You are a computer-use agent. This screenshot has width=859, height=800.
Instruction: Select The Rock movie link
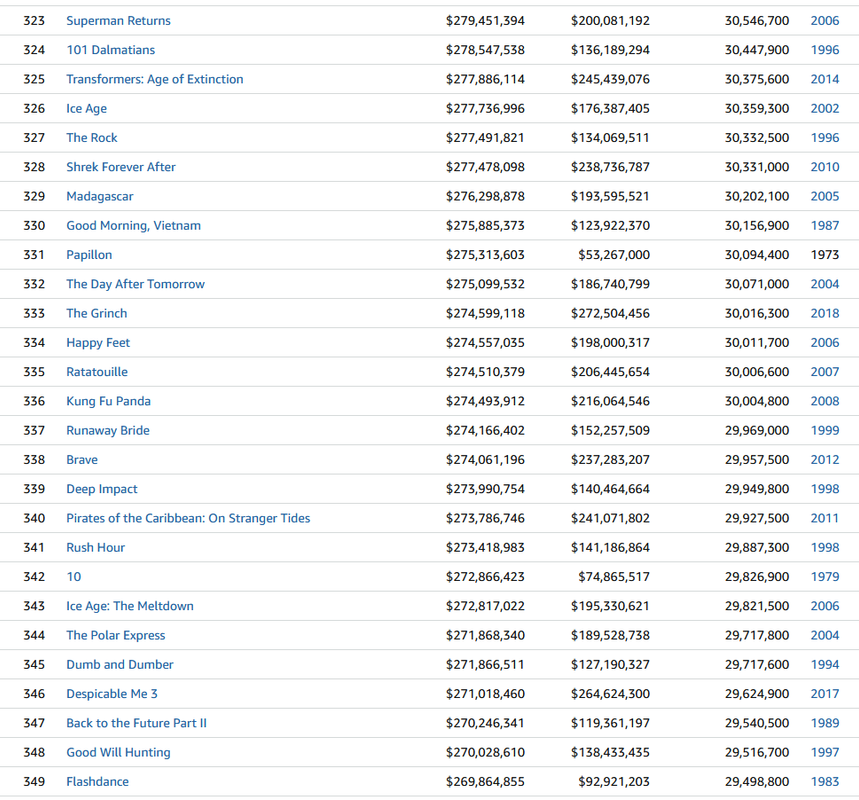(x=91, y=138)
